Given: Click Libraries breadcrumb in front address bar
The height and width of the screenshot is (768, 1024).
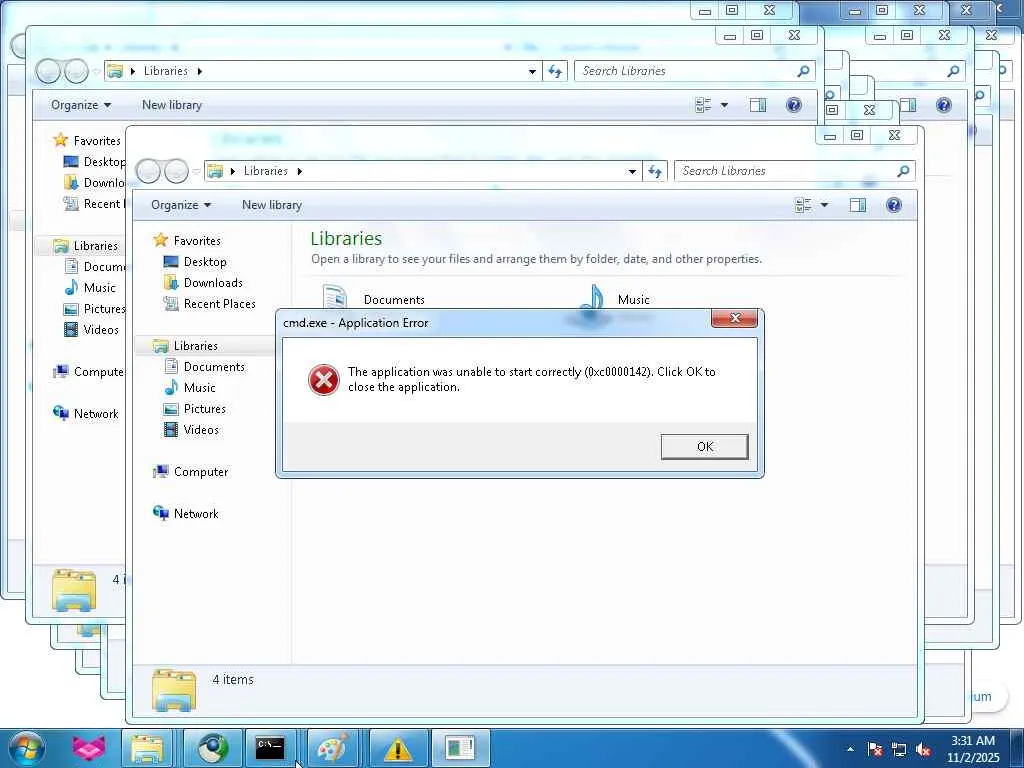Looking at the screenshot, I should [x=266, y=171].
